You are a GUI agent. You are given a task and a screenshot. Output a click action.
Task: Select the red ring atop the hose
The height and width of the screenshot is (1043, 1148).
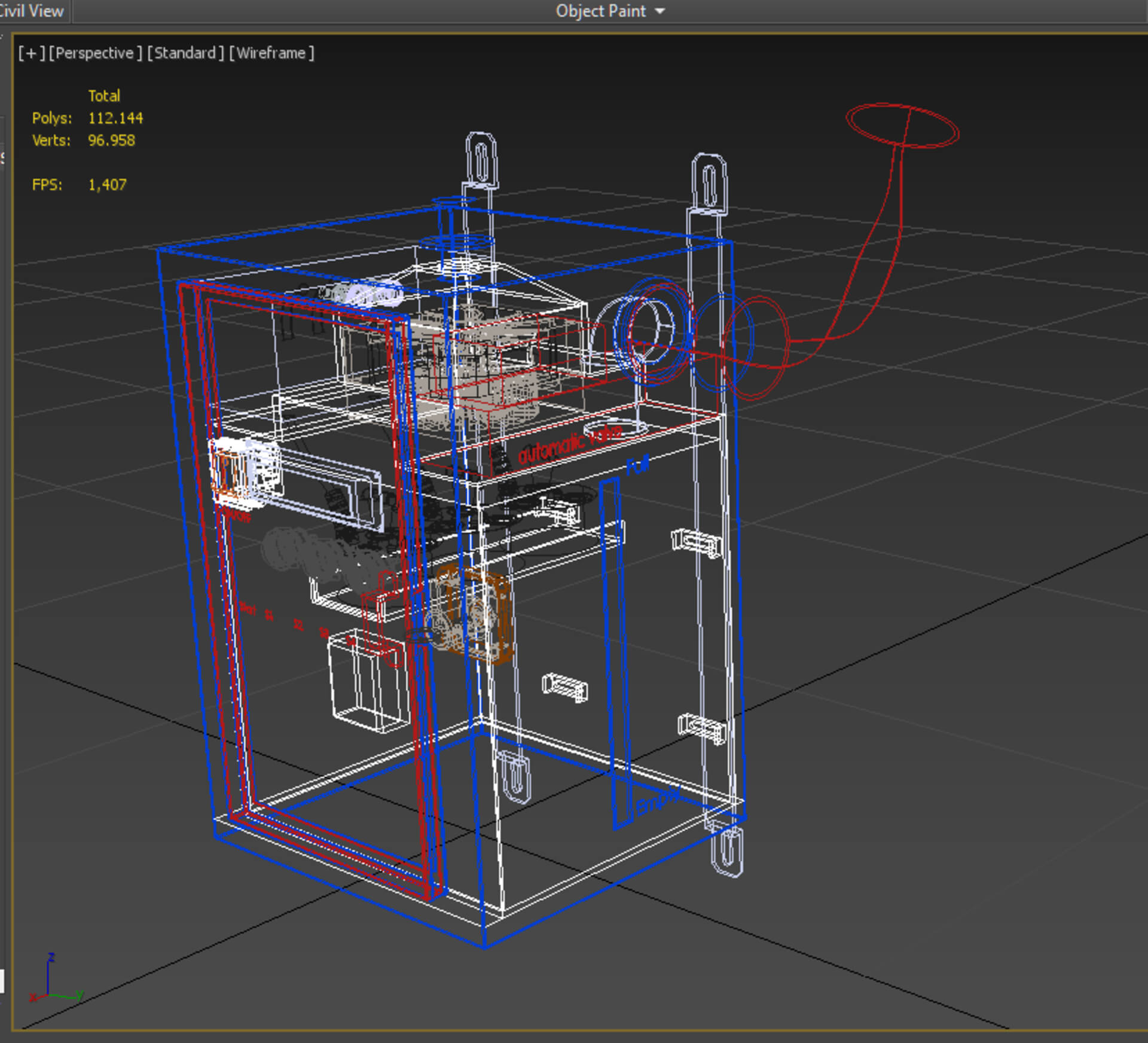point(902,126)
